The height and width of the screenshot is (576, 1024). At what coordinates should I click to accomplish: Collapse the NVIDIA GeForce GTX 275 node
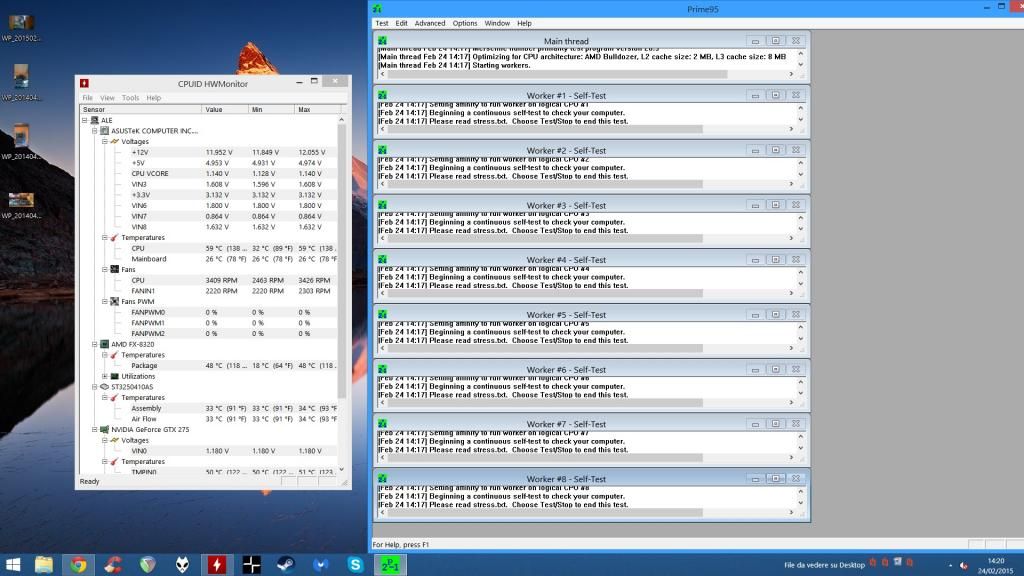coord(94,429)
